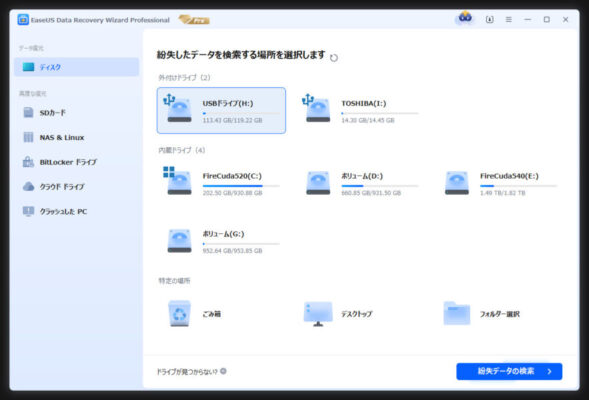Open NAS & Linux recovery
Image resolution: width=589 pixels, height=400 pixels.
coord(77,137)
